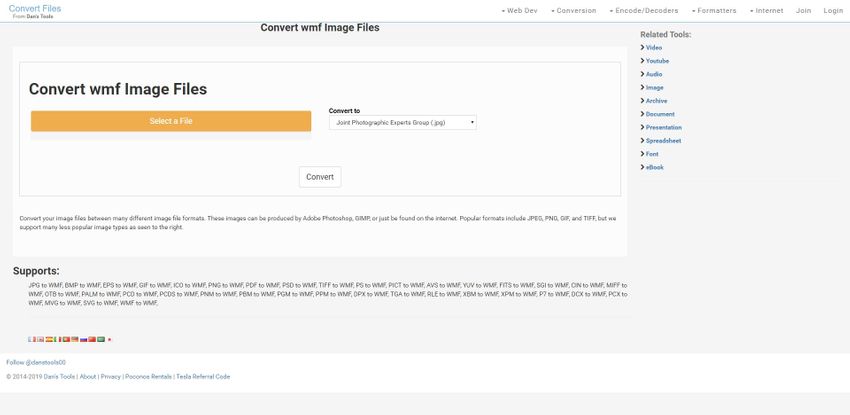Open the Convert to format dropdown

coord(402,122)
